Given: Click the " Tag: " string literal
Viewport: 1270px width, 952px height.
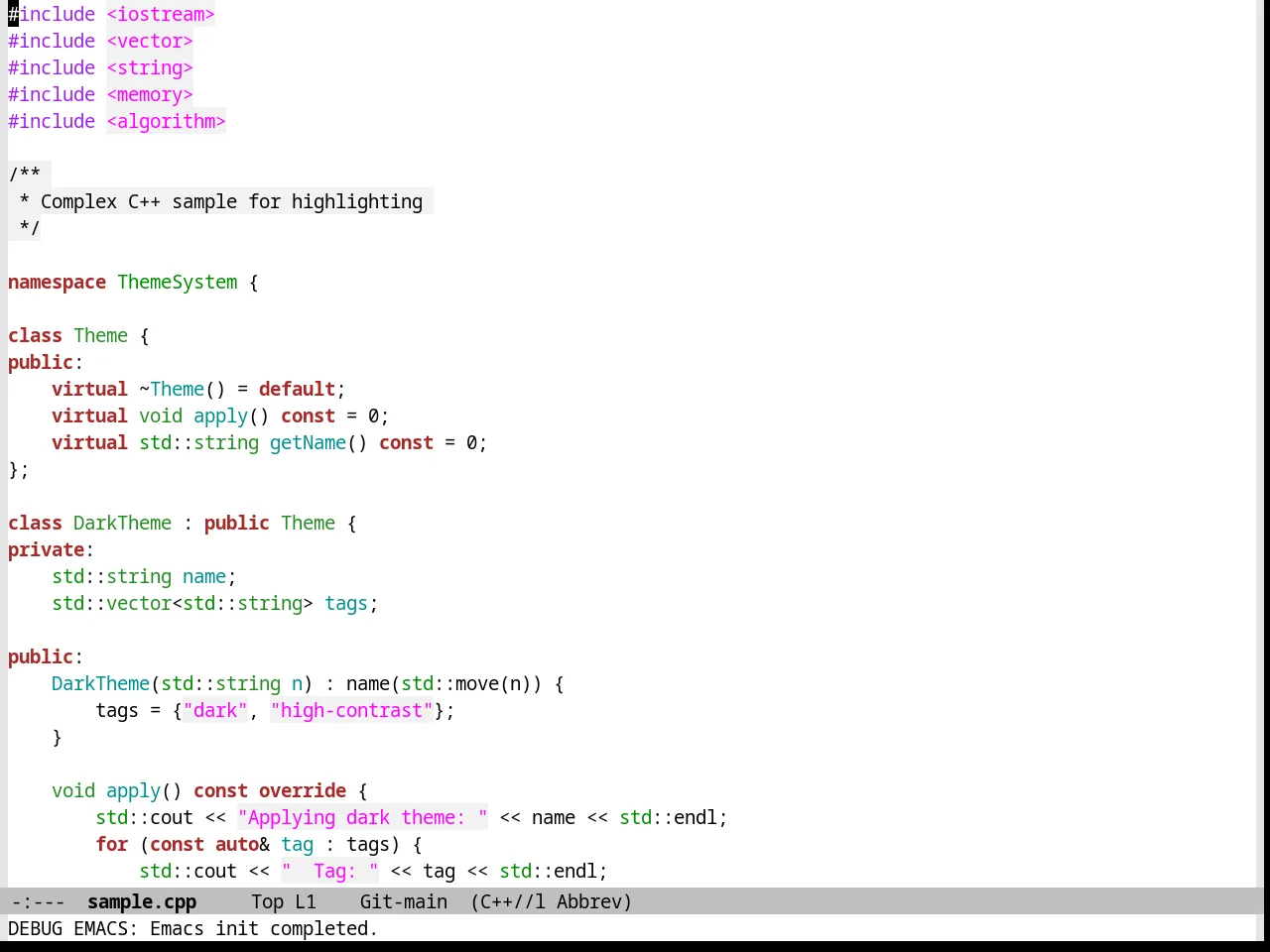Looking at the screenshot, I should click(x=329, y=871).
